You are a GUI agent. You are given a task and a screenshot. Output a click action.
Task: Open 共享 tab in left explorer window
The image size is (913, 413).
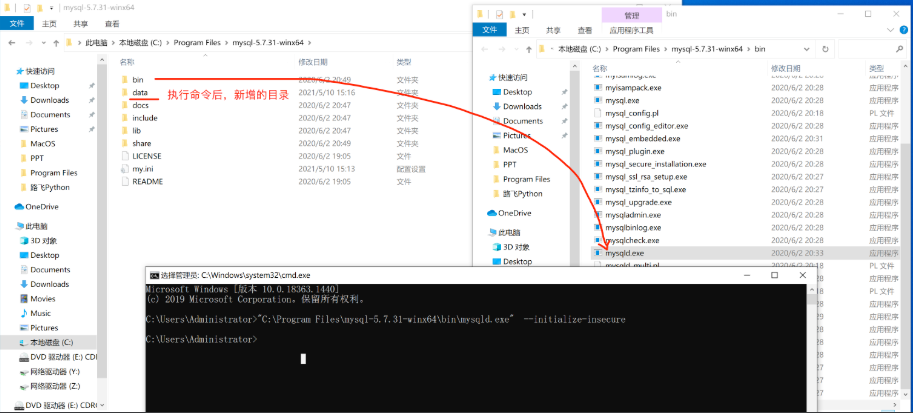81,24
